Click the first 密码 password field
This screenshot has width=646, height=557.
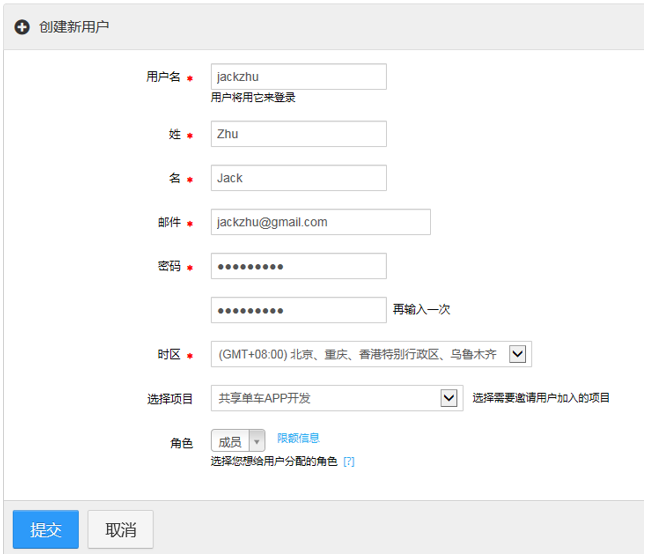298,266
